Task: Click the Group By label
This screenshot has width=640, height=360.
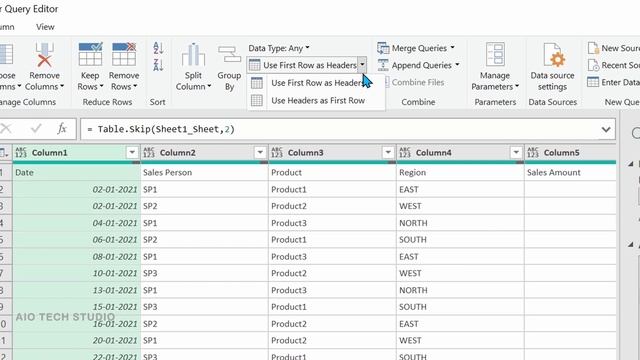Action: point(229,81)
